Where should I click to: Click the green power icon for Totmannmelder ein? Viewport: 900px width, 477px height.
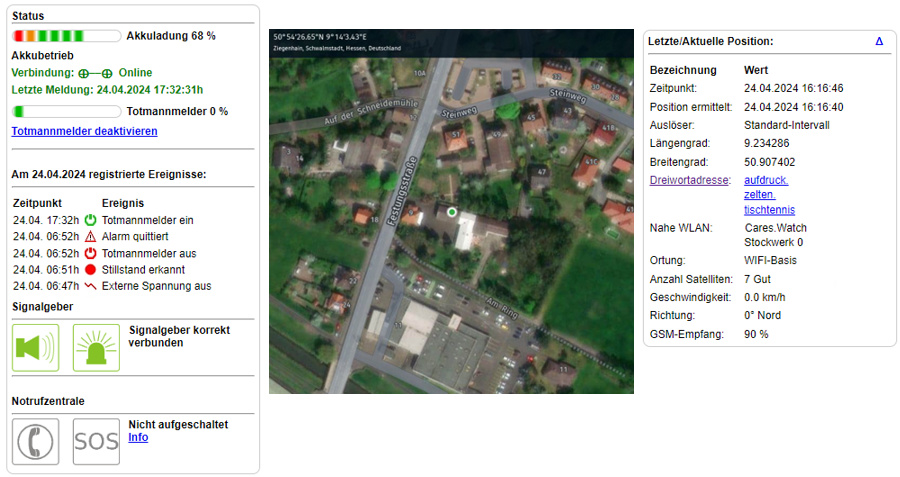[90, 220]
